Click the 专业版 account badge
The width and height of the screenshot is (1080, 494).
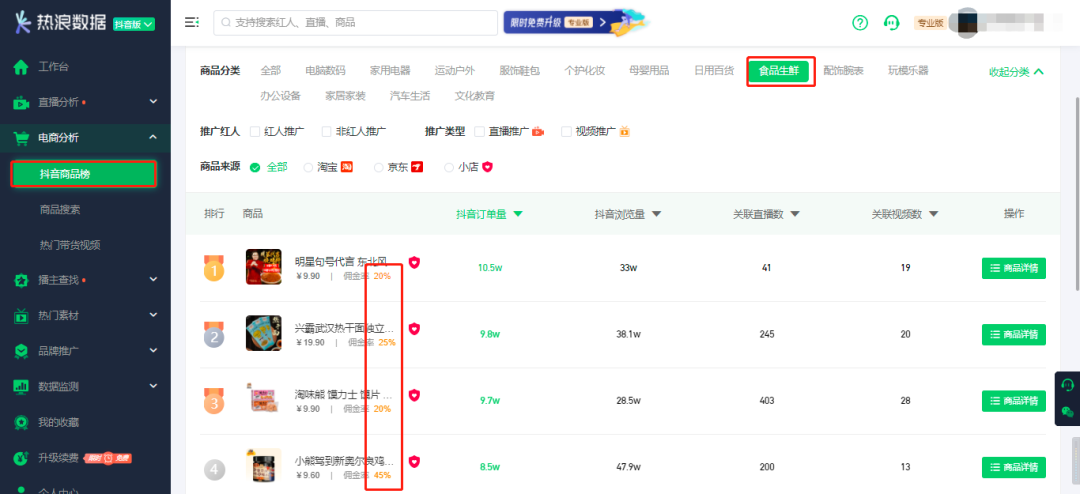[929, 23]
